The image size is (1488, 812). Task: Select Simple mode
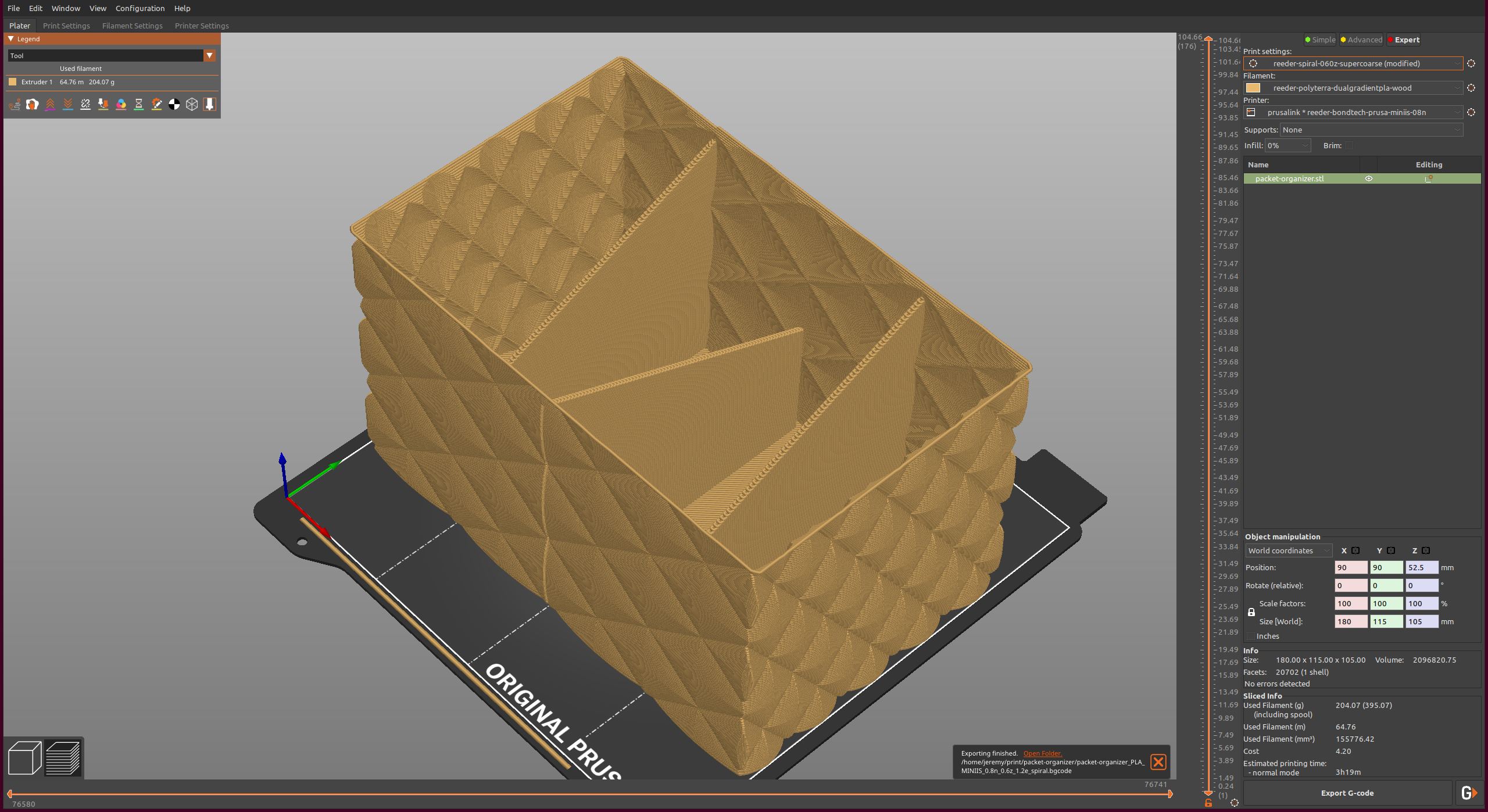tap(1320, 40)
